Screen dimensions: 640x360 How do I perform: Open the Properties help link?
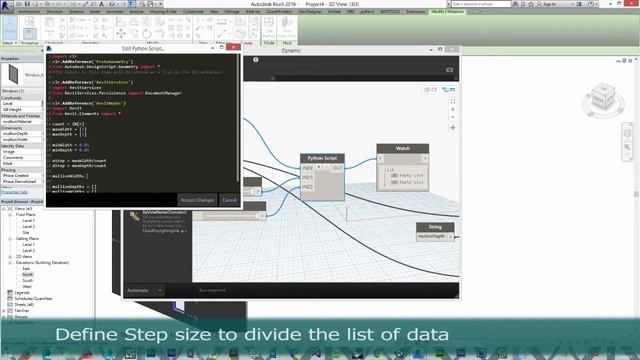[14, 192]
